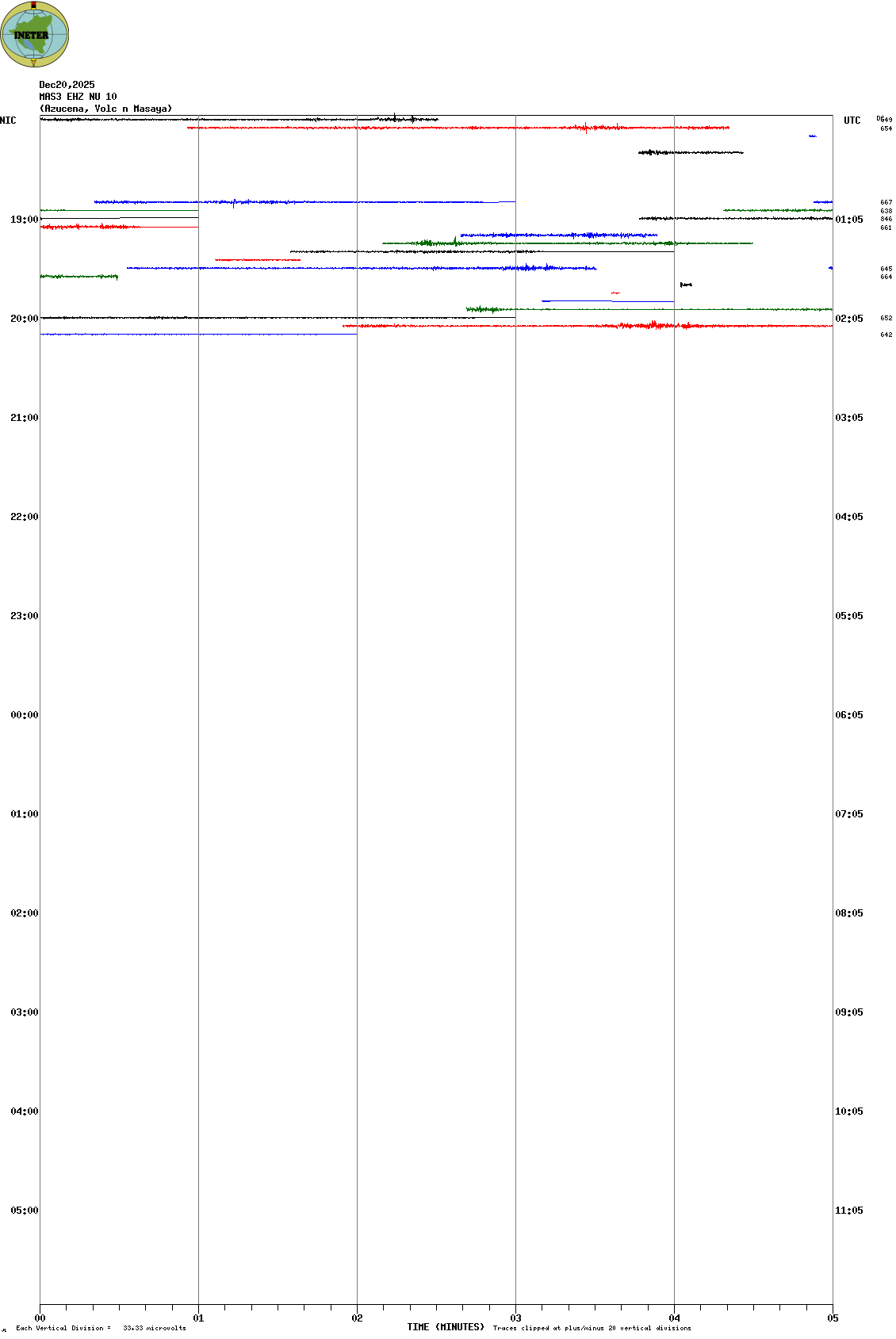Click the 05:00 local time marker
896x1339 pixels.
[x=24, y=1211]
